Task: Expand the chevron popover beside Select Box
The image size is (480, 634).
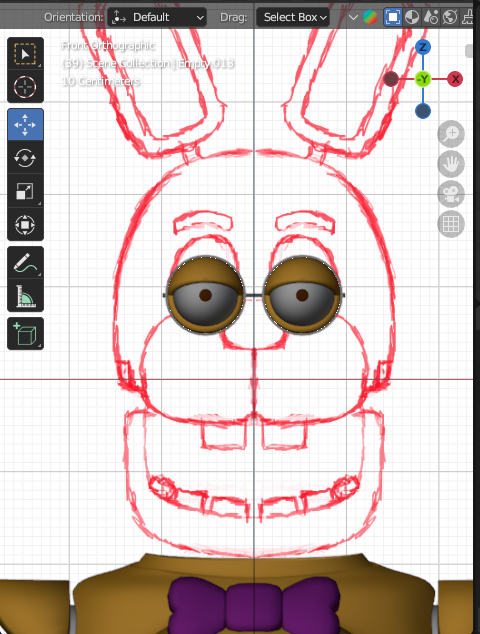Action: (353, 17)
